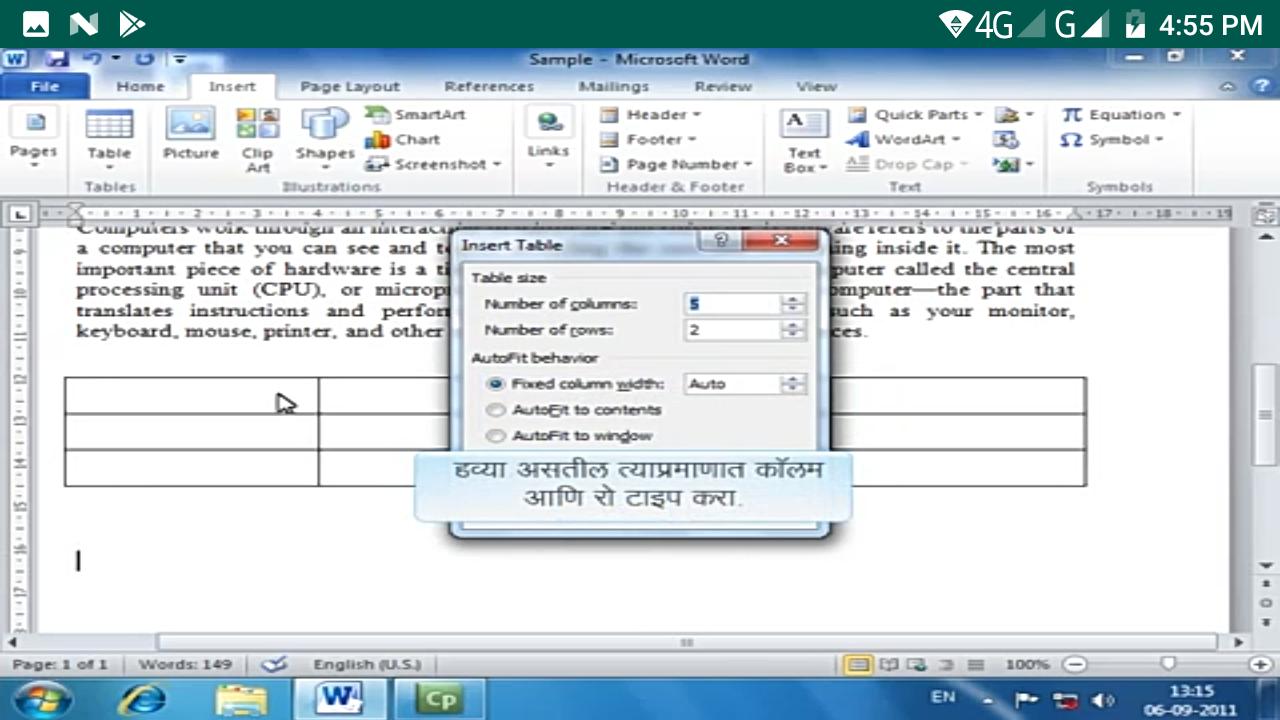Insert Date and Time

[x=1006, y=139]
